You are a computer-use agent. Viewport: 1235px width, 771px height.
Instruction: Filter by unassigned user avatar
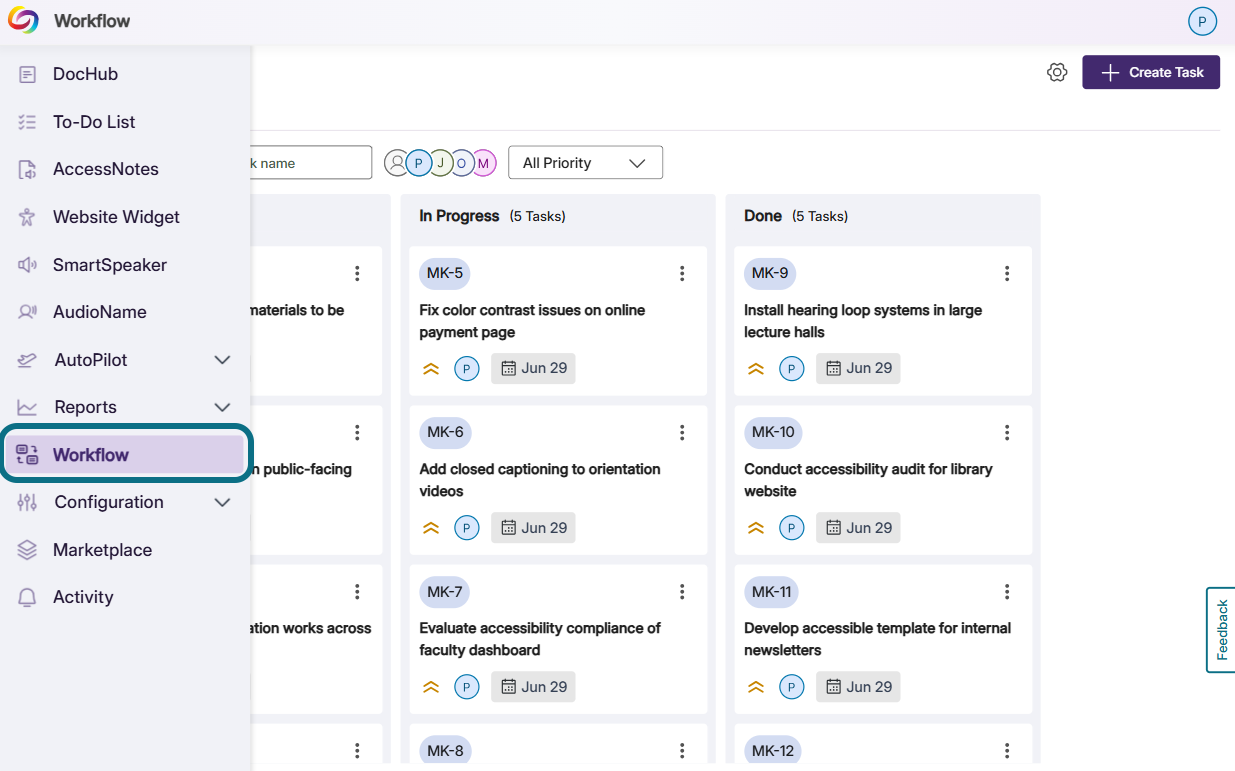click(397, 163)
